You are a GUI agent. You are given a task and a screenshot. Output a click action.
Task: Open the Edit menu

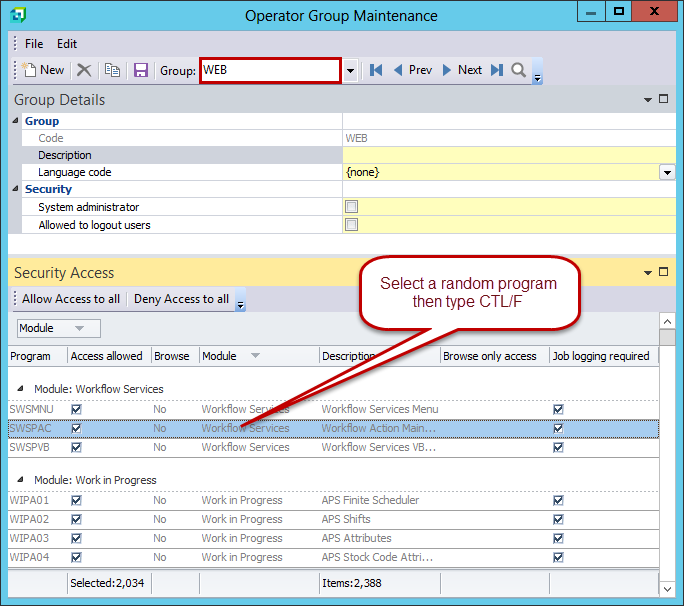click(67, 44)
